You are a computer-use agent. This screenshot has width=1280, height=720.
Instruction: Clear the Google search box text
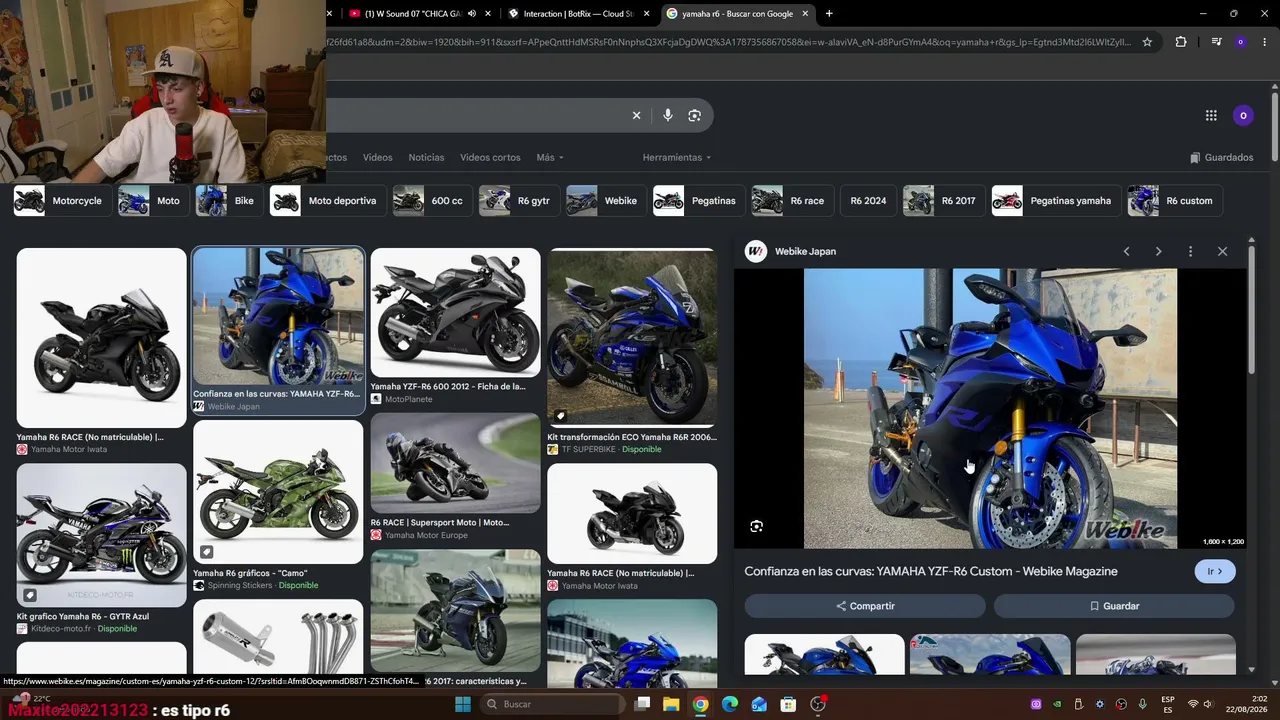pyautogui.click(x=636, y=115)
